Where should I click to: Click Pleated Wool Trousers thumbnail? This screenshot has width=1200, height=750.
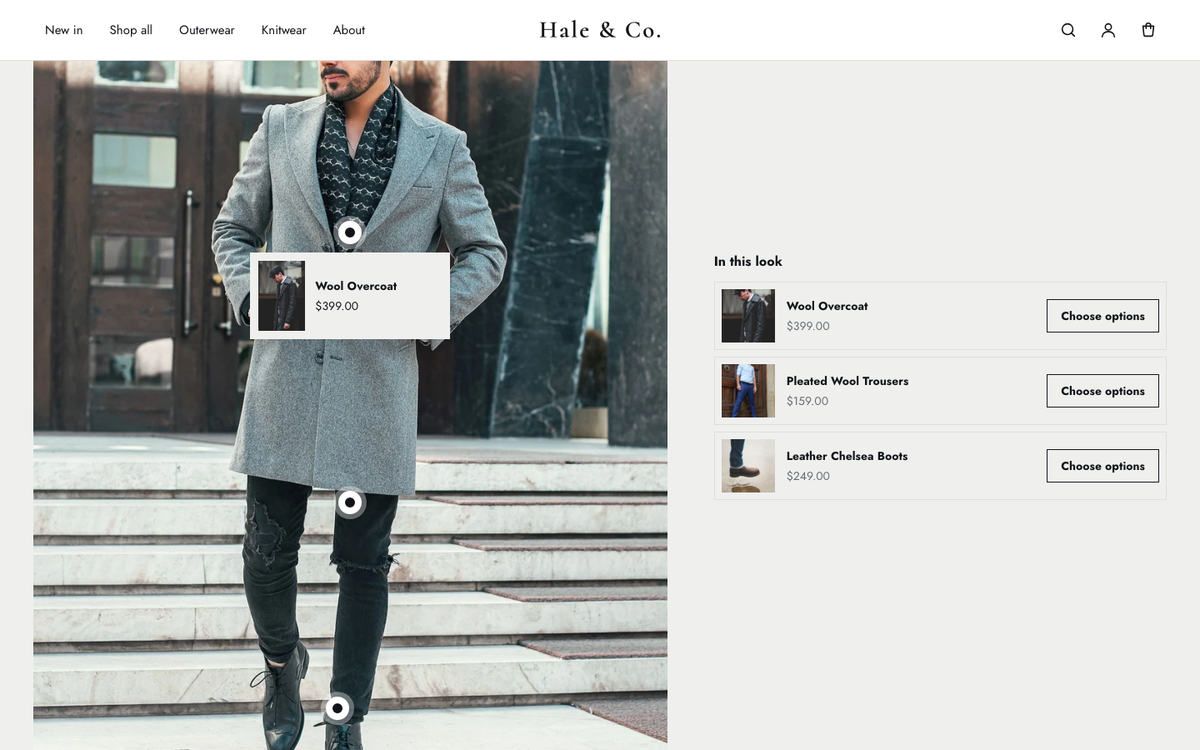coord(748,391)
